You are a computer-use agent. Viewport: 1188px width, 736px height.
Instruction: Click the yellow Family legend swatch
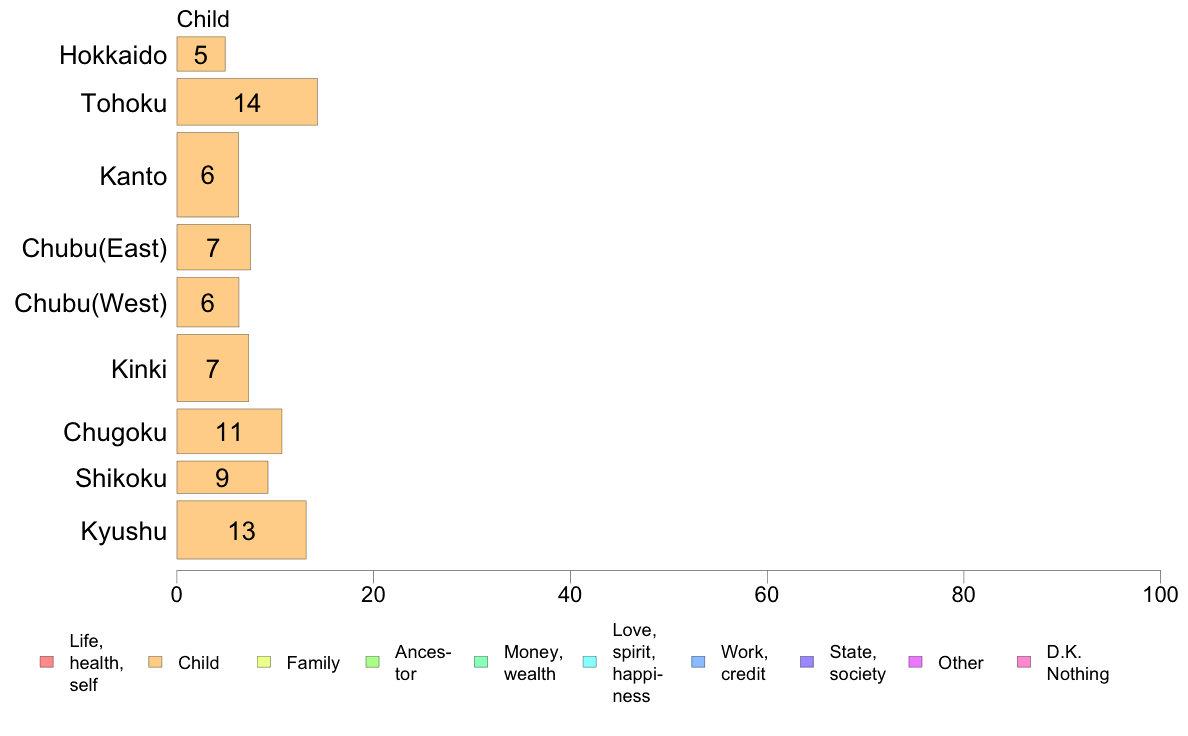264,662
